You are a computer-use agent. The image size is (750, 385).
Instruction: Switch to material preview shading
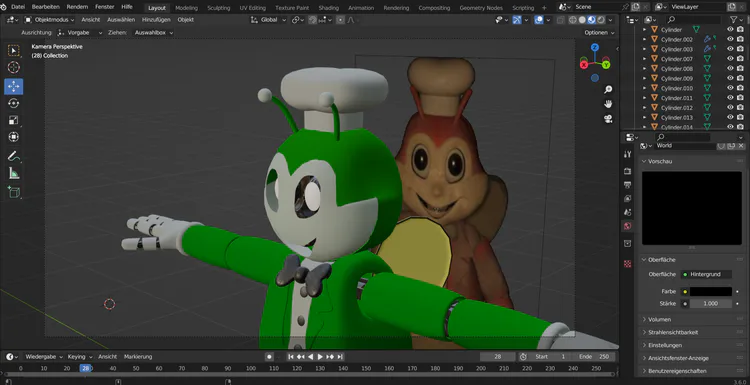(x=592, y=20)
